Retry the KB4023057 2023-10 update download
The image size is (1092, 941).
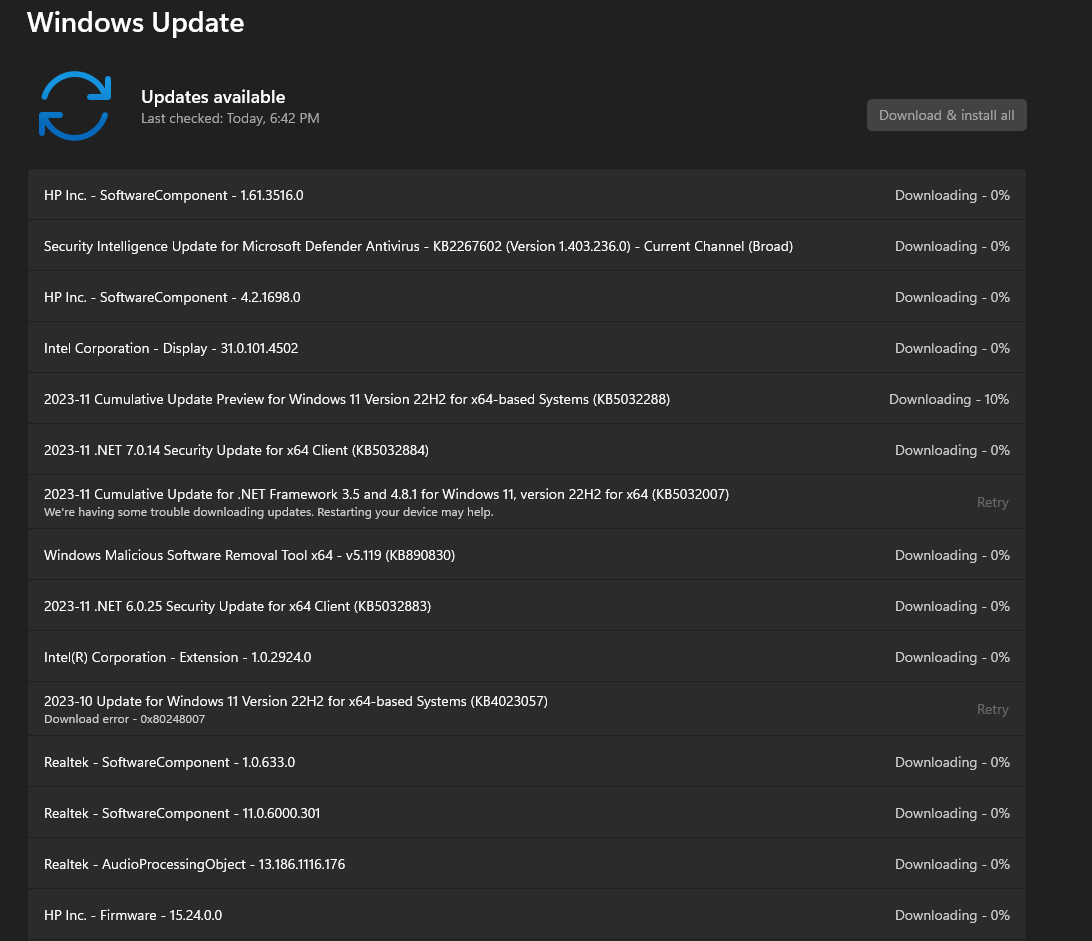tap(992, 709)
